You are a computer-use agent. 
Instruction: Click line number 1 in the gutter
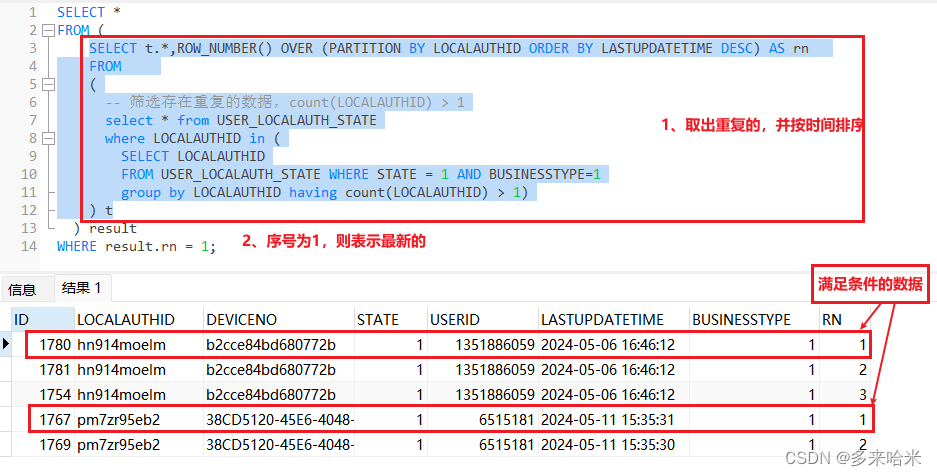tap(32, 13)
